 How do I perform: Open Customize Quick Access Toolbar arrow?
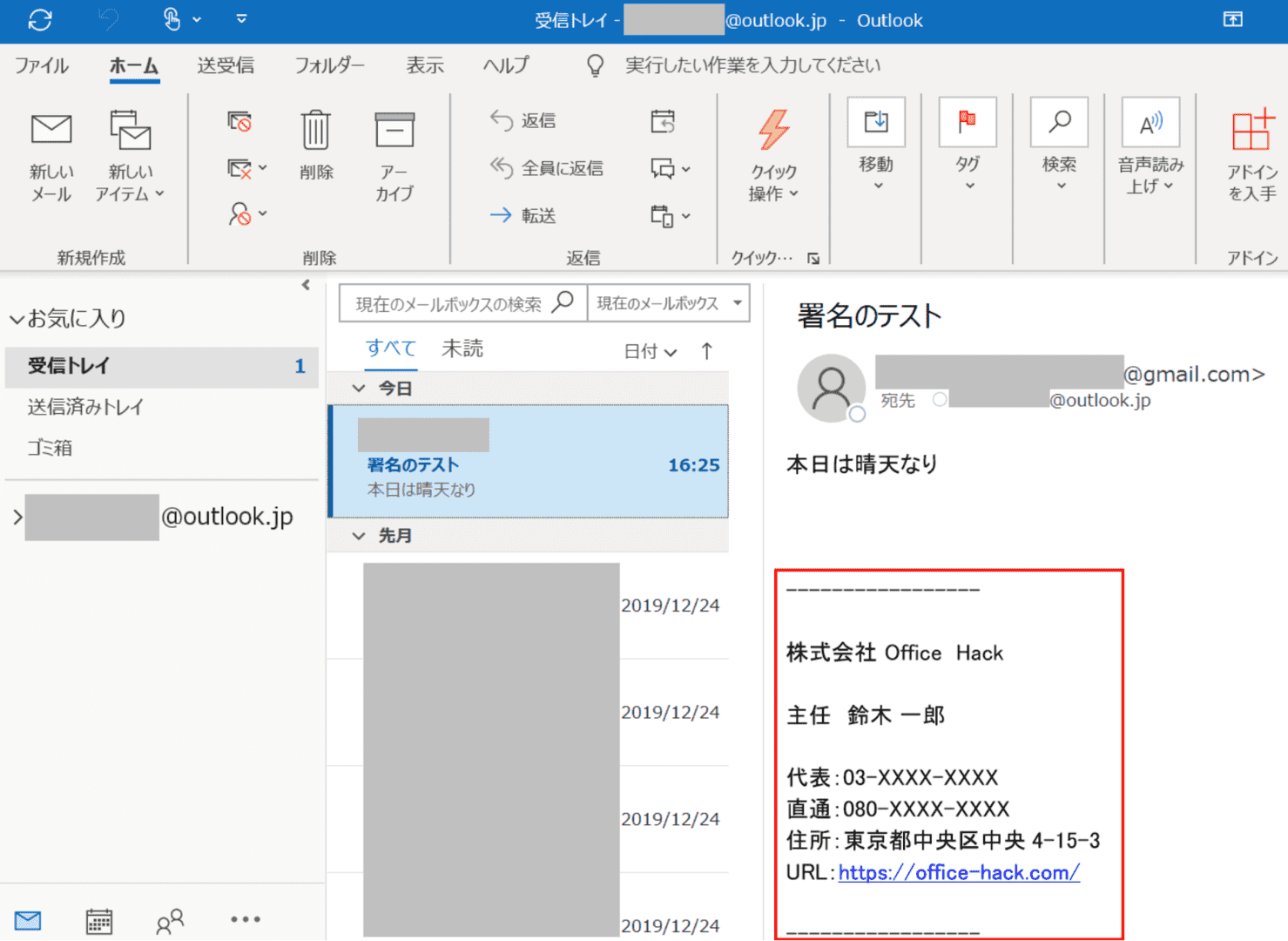(242, 19)
